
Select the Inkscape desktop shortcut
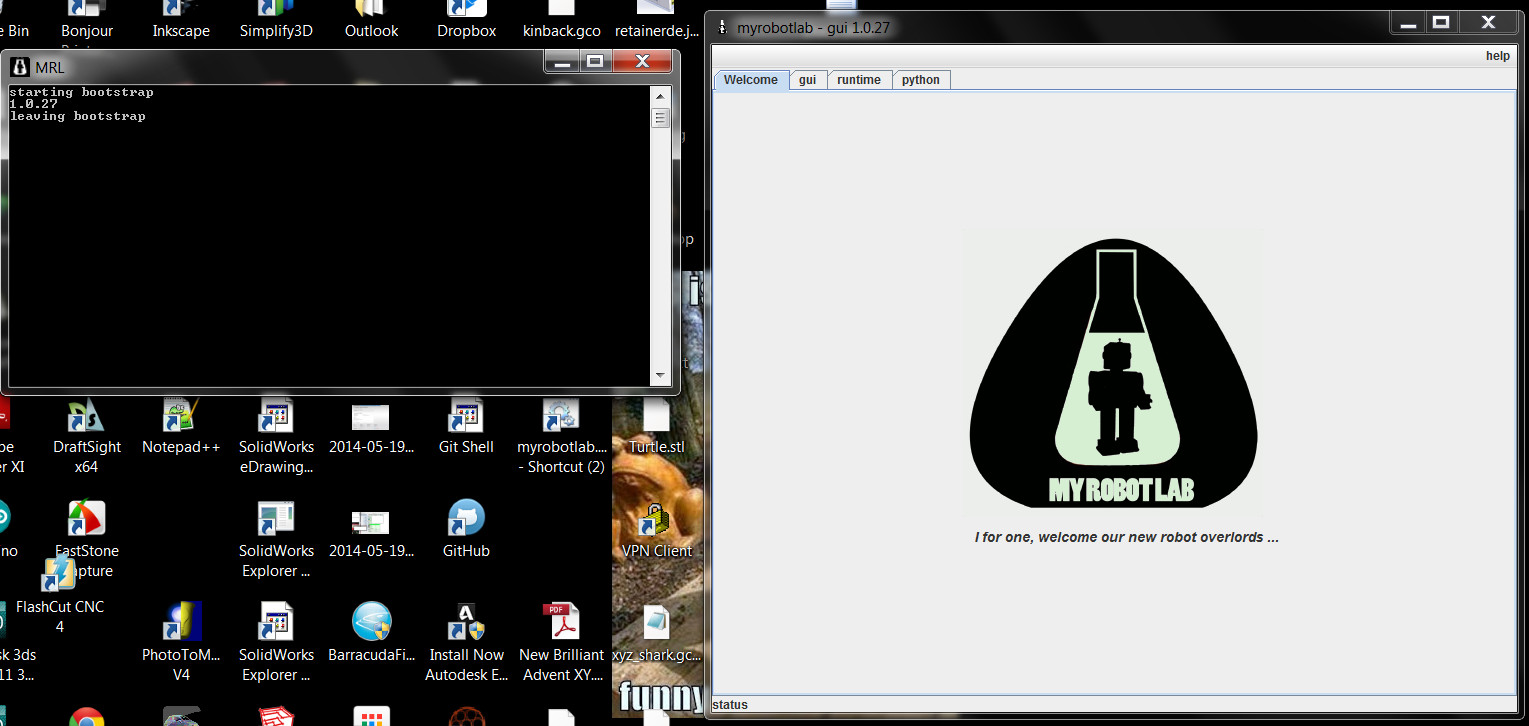(x=181, y=20)
